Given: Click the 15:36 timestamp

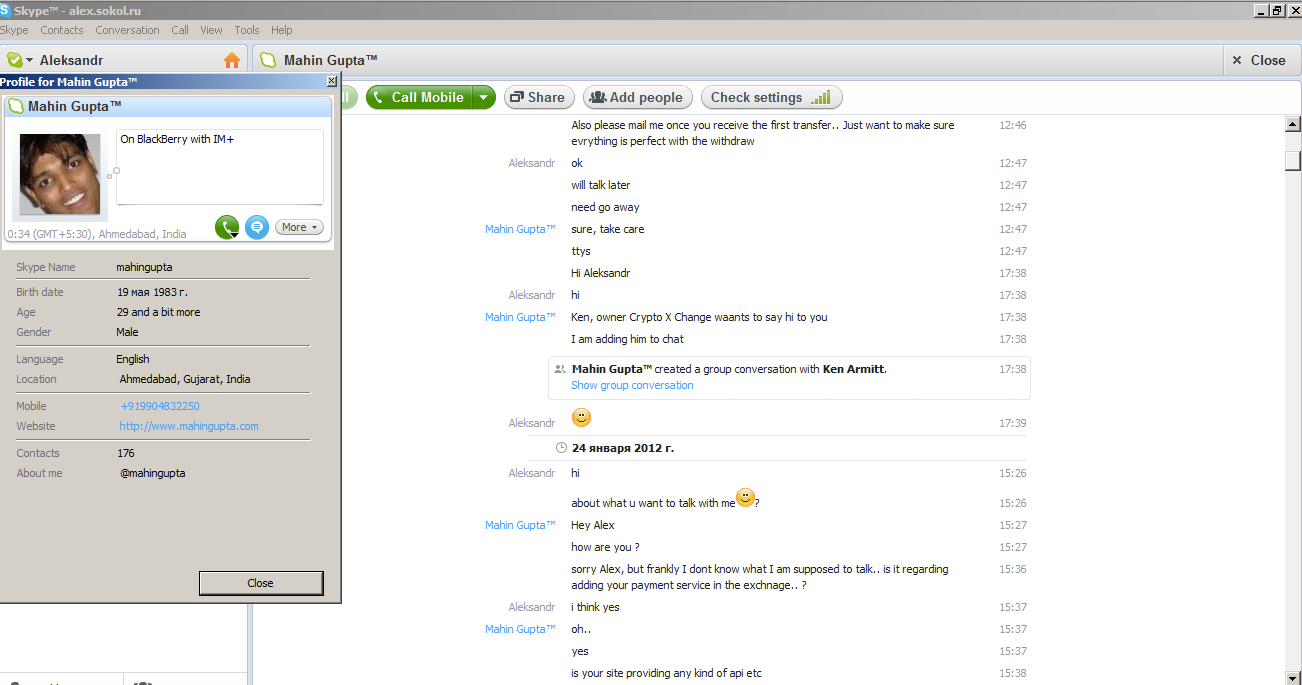Looking at the screenshot, I should (x=1013, y=569).
